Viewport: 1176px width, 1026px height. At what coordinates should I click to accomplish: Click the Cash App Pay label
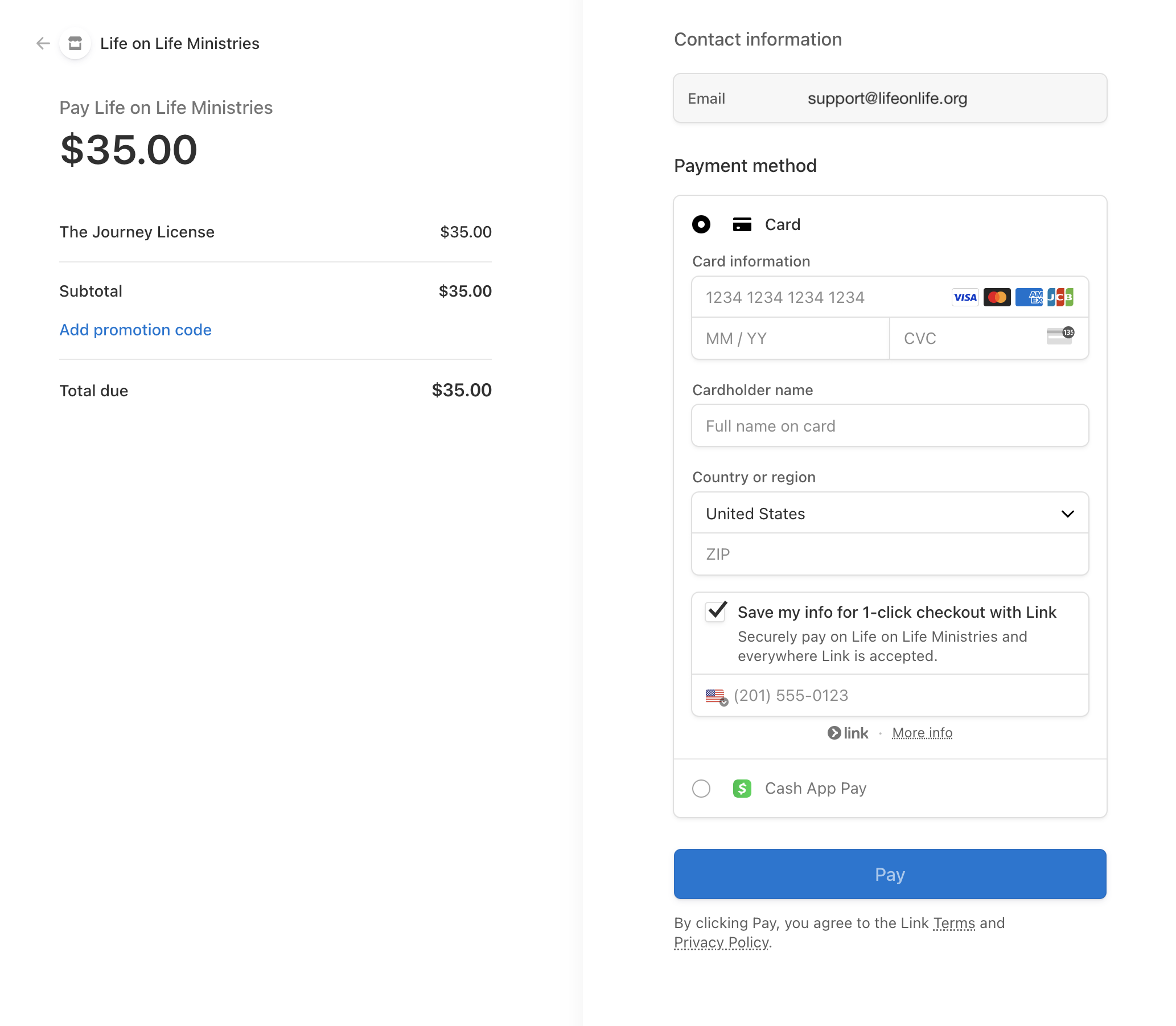click(816, 789)
